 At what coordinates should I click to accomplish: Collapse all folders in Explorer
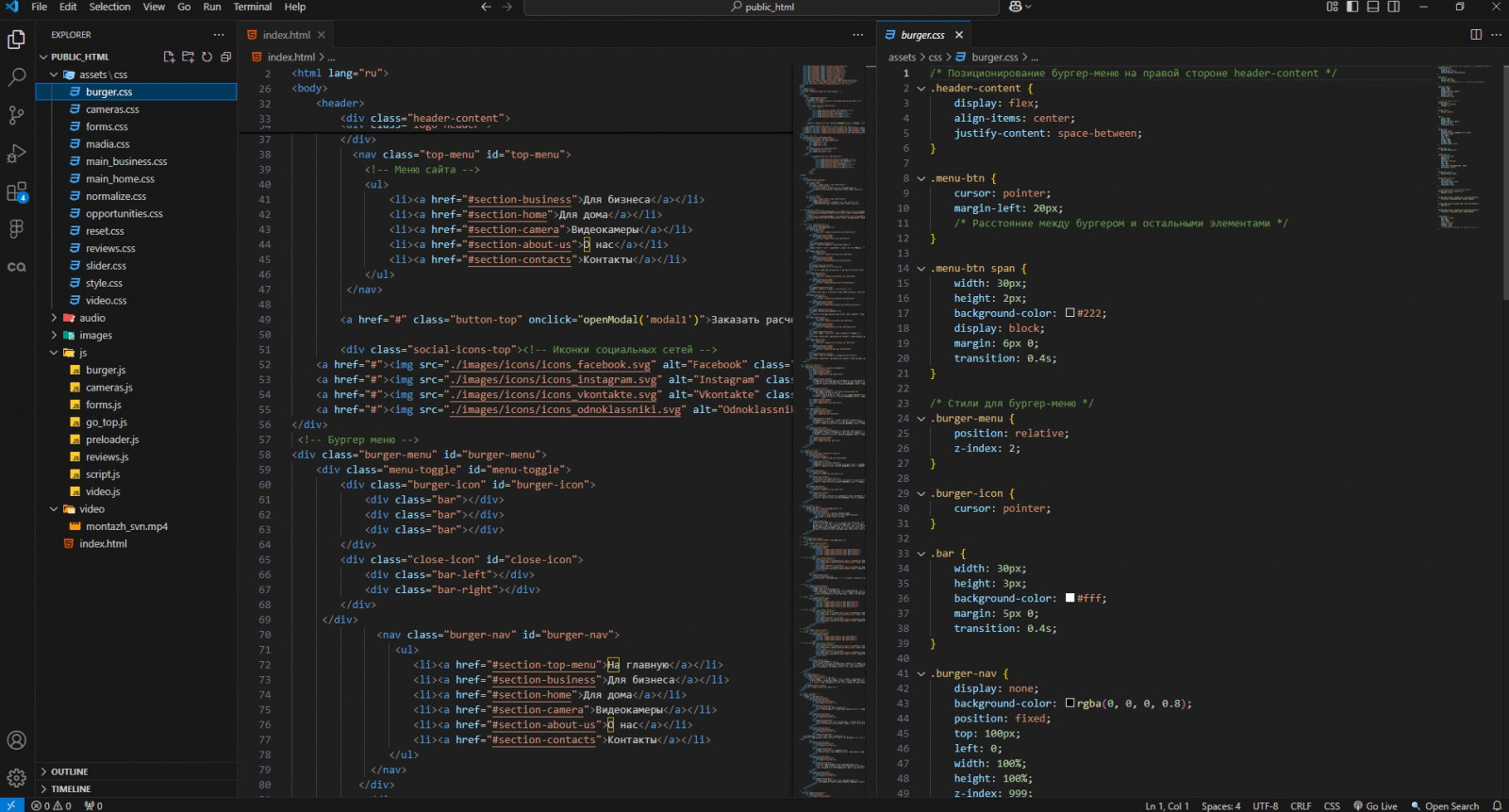point(225,57)
